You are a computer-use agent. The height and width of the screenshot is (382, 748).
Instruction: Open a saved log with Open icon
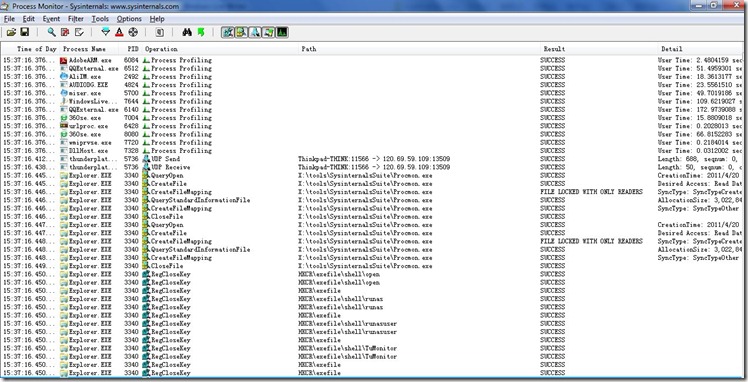tap(11, 32)
